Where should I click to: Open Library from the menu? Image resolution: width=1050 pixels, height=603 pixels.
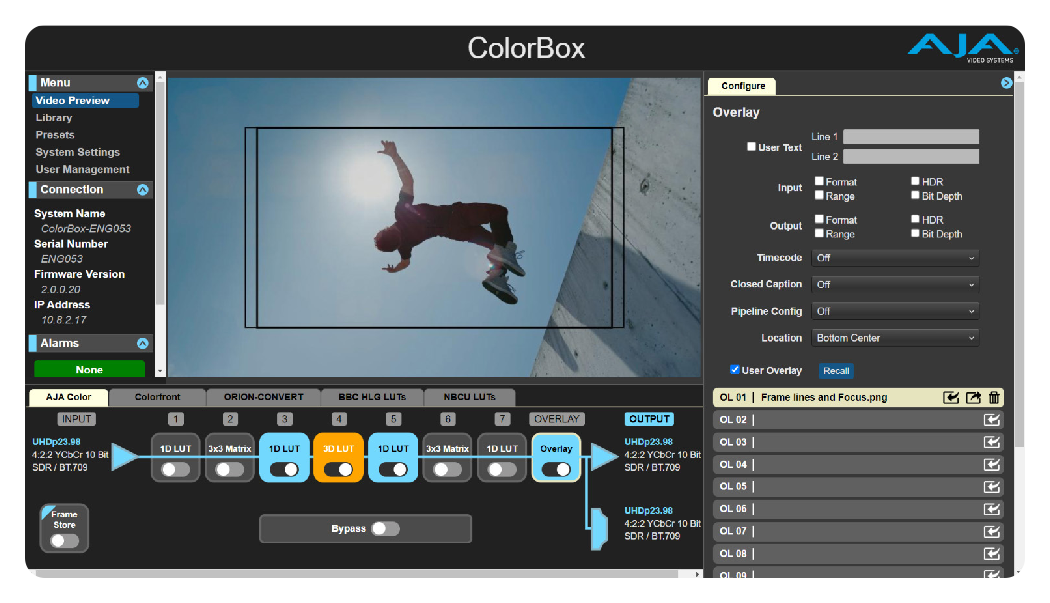click(x=54, y=117)
